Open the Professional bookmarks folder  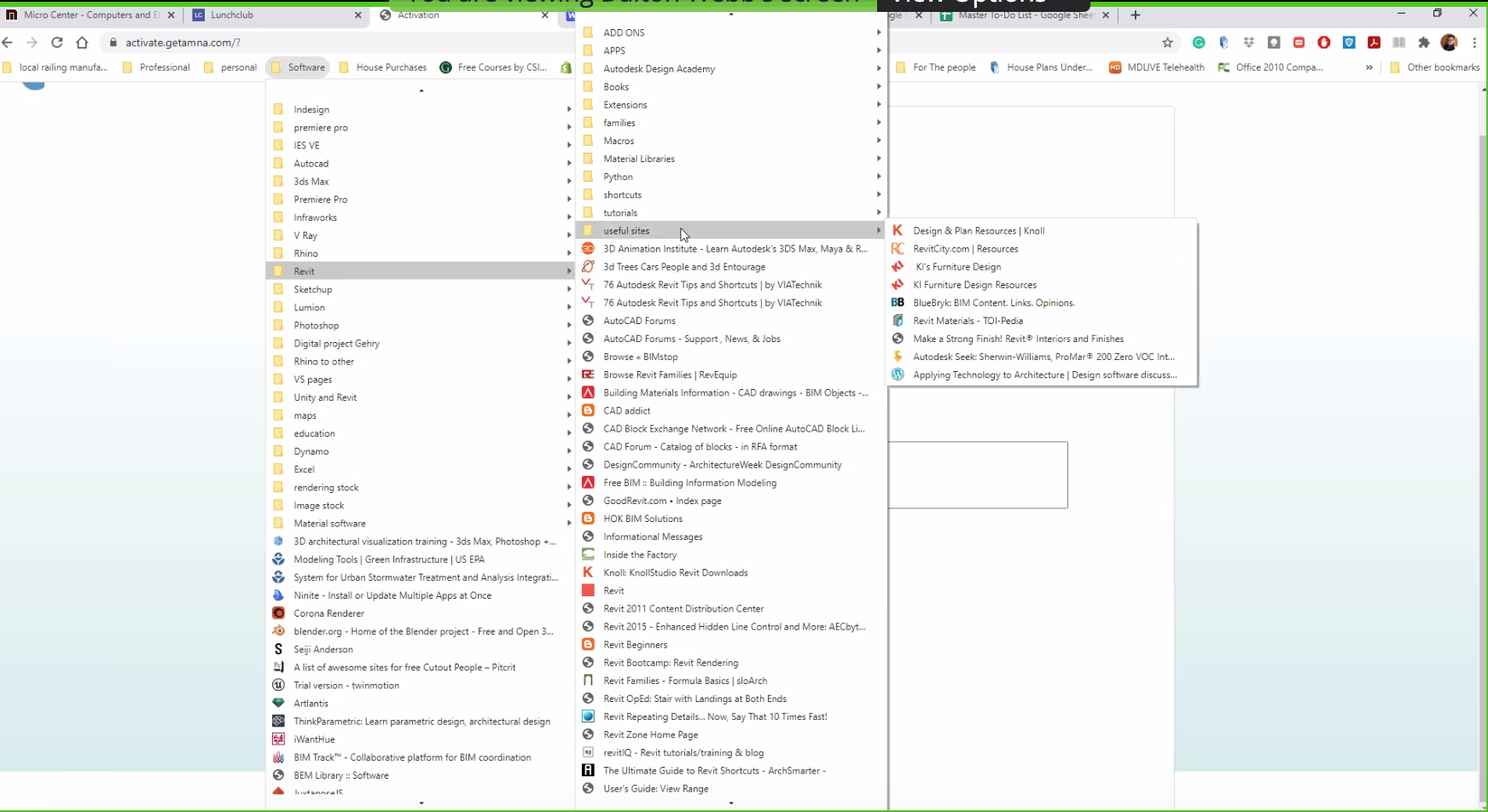[157, 67]
